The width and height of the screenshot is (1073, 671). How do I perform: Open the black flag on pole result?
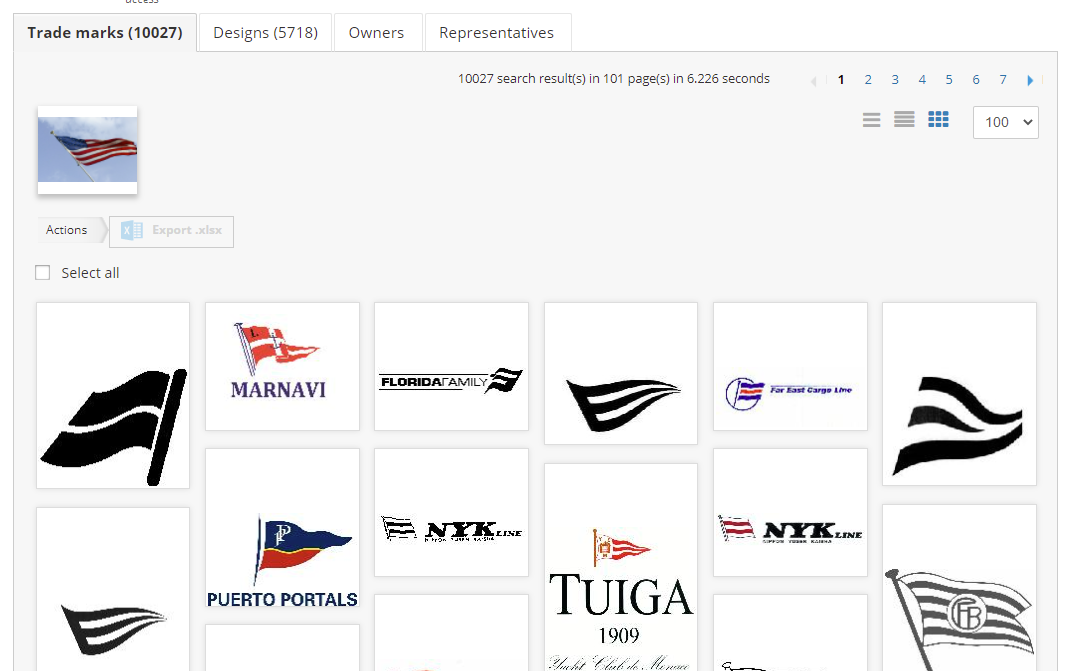pyautogui.click(x=113, y=395)
